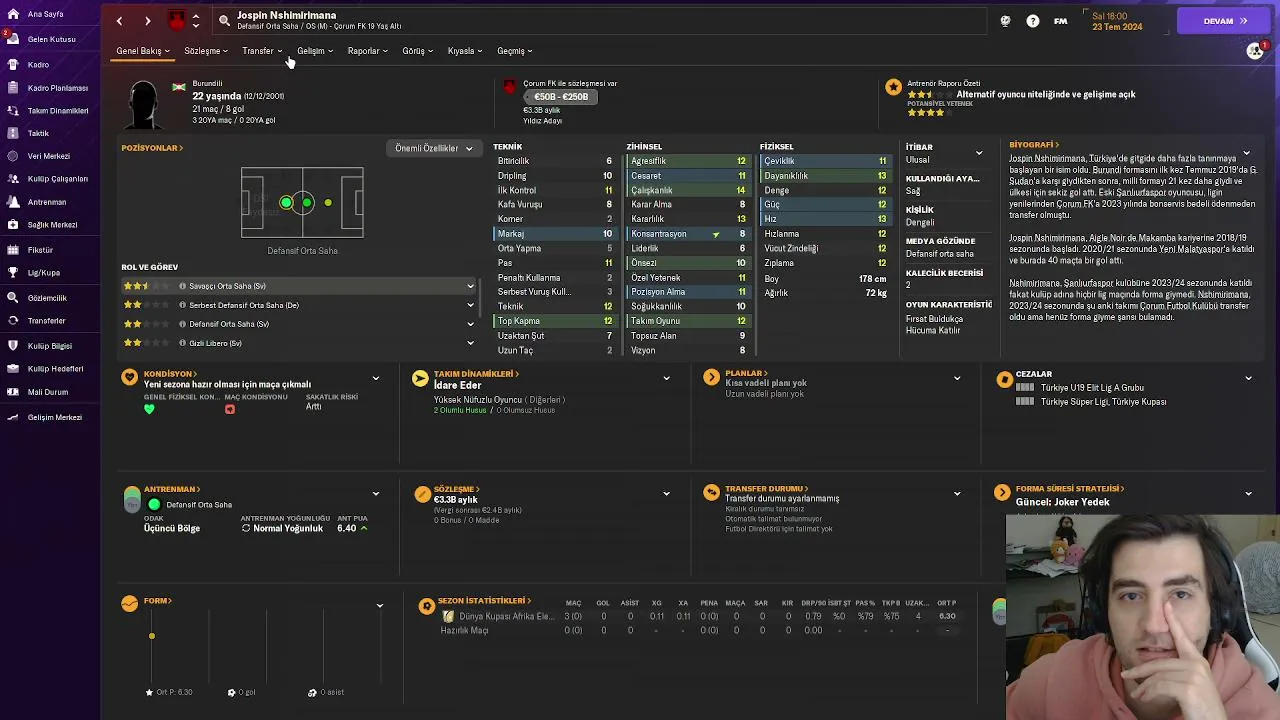This screenshot has width=1280, height=720.
Task: Open the TAKIM DİNAMİKLERİ heading link
Action: 476,374
